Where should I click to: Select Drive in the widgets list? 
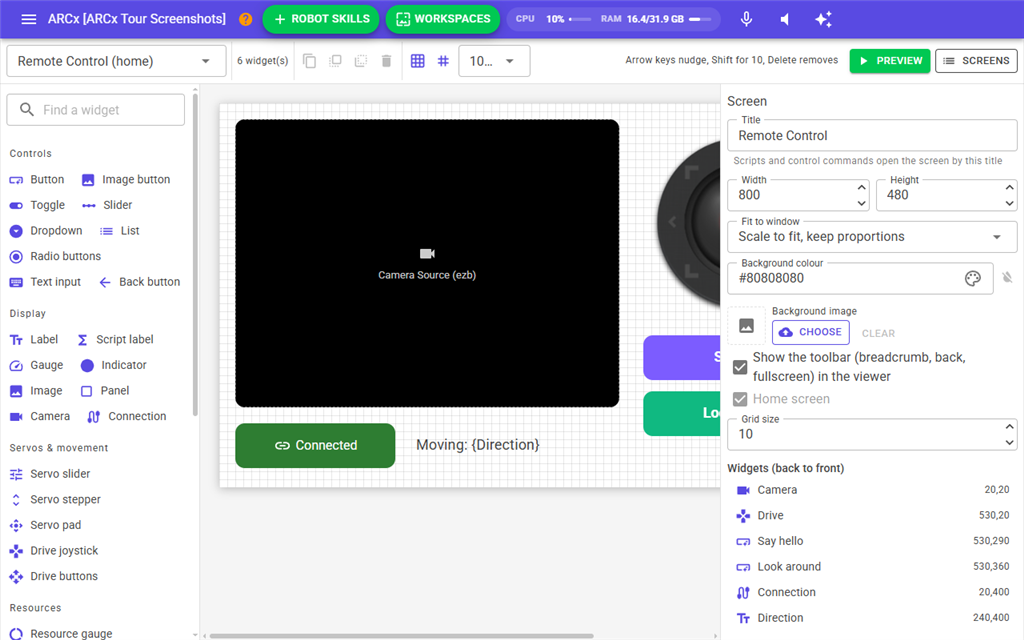coord(872,515)
